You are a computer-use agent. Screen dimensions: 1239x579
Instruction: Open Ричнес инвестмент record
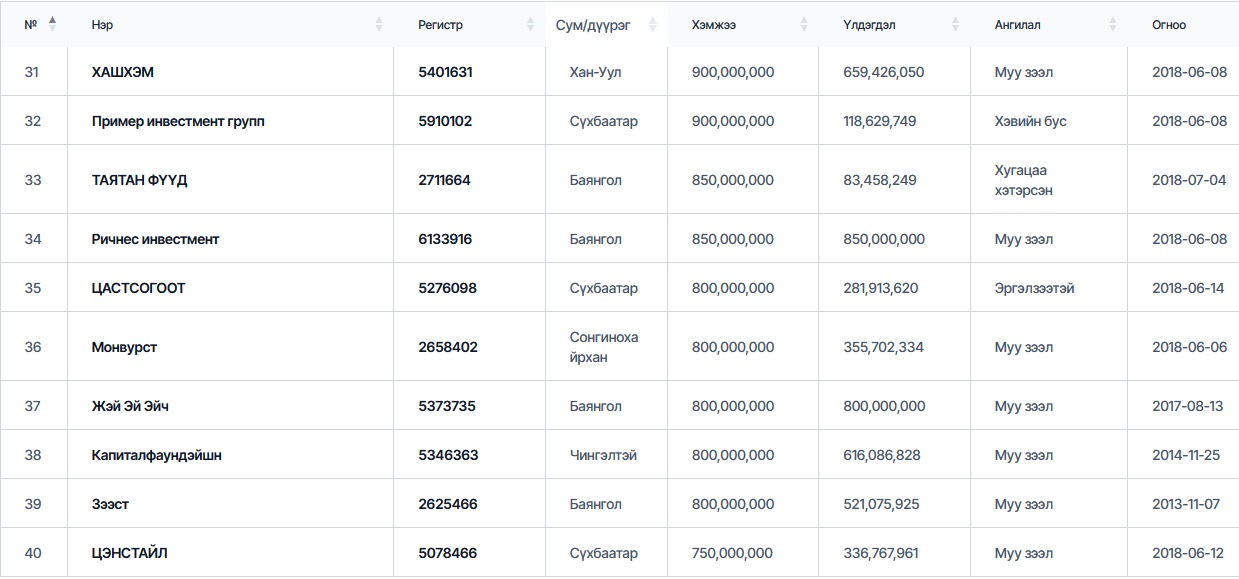pos(155,239)
